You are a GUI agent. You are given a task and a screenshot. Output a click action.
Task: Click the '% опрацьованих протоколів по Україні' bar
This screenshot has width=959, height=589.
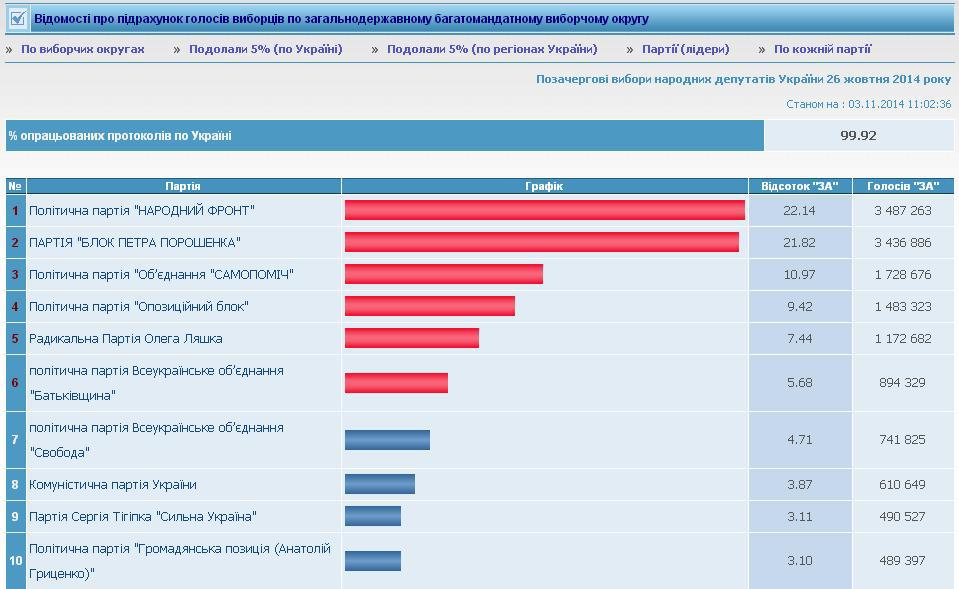pyautogui.click(x=385, y=135)
